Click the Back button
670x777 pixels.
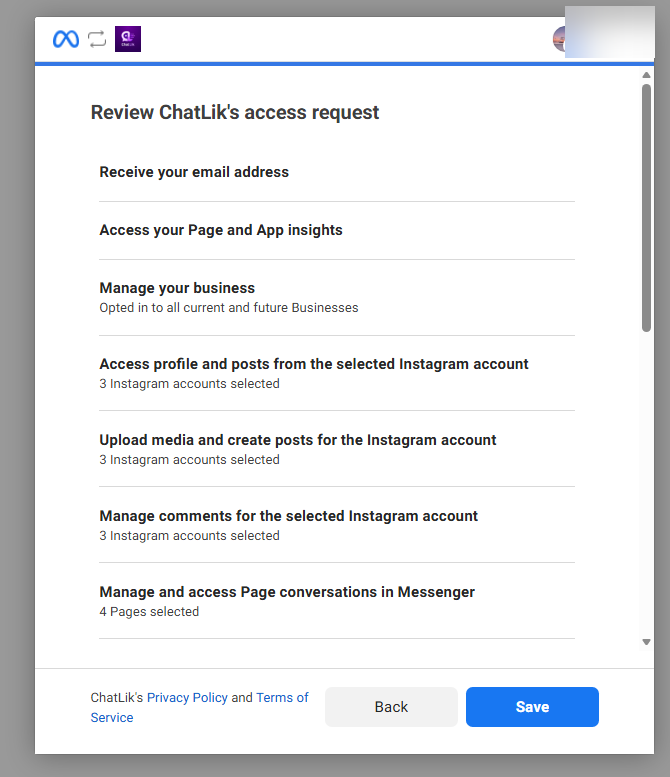(x=391, y=707)
